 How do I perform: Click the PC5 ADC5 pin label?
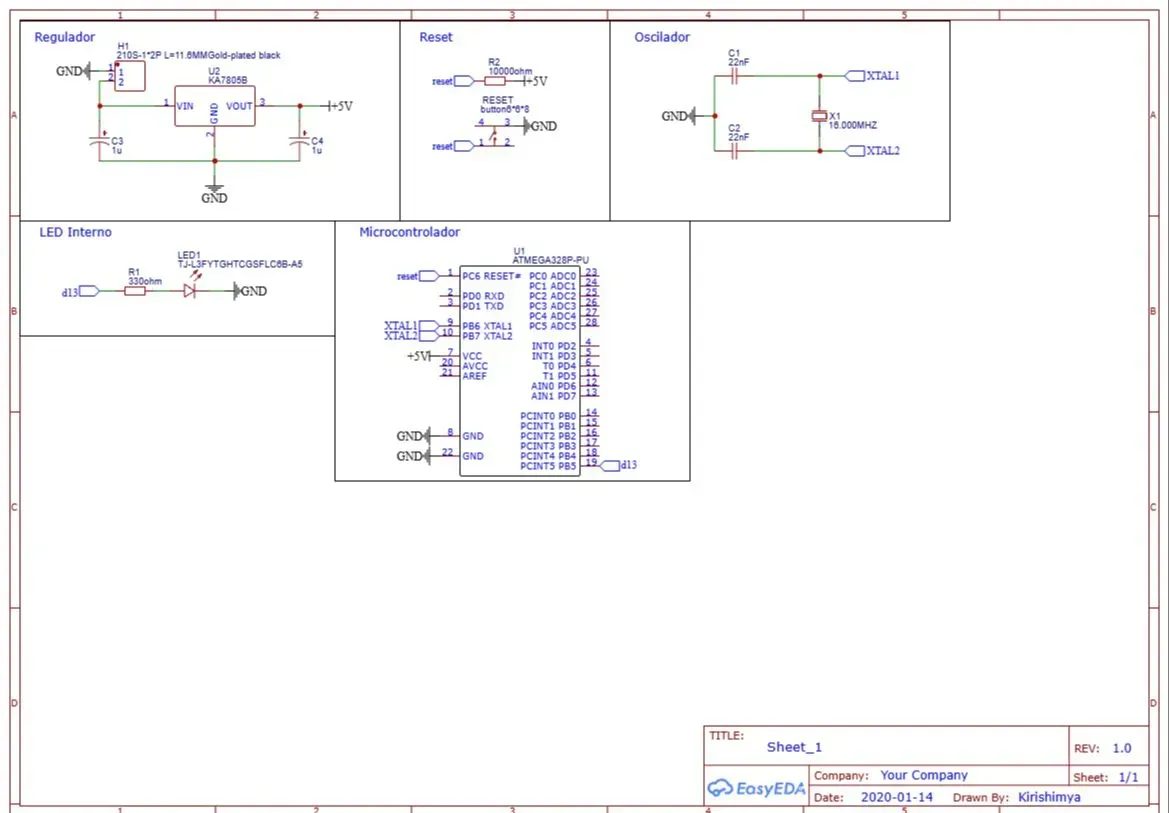click(x=552, y=326)
